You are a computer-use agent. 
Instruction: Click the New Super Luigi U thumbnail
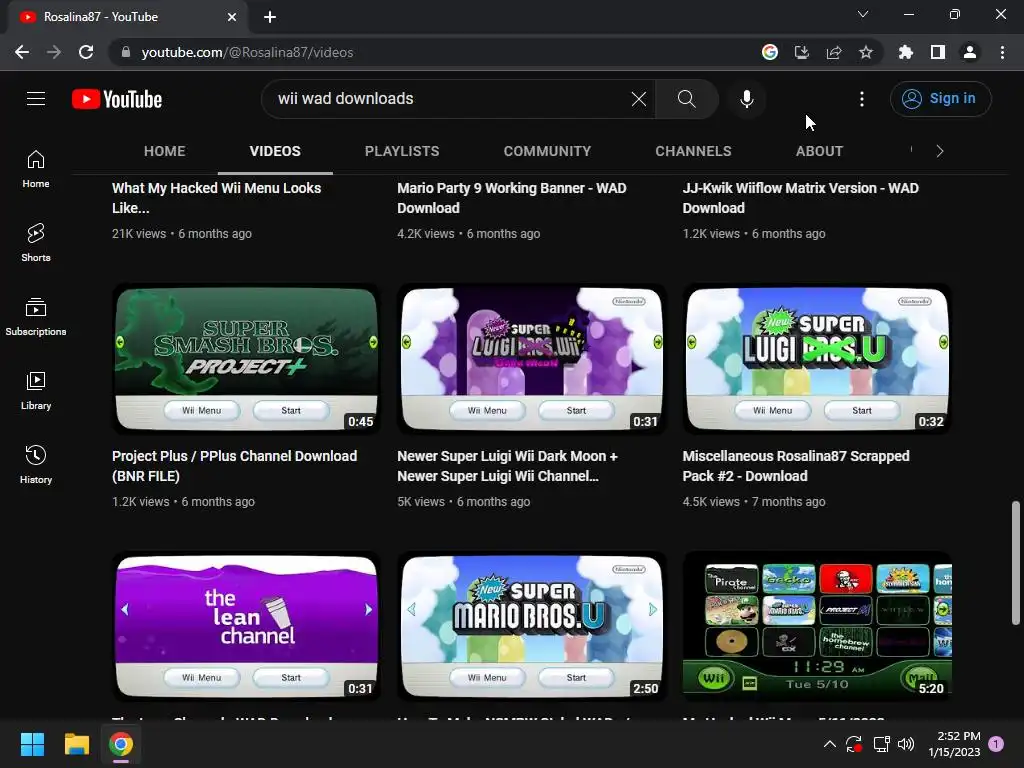coord(817,359)
